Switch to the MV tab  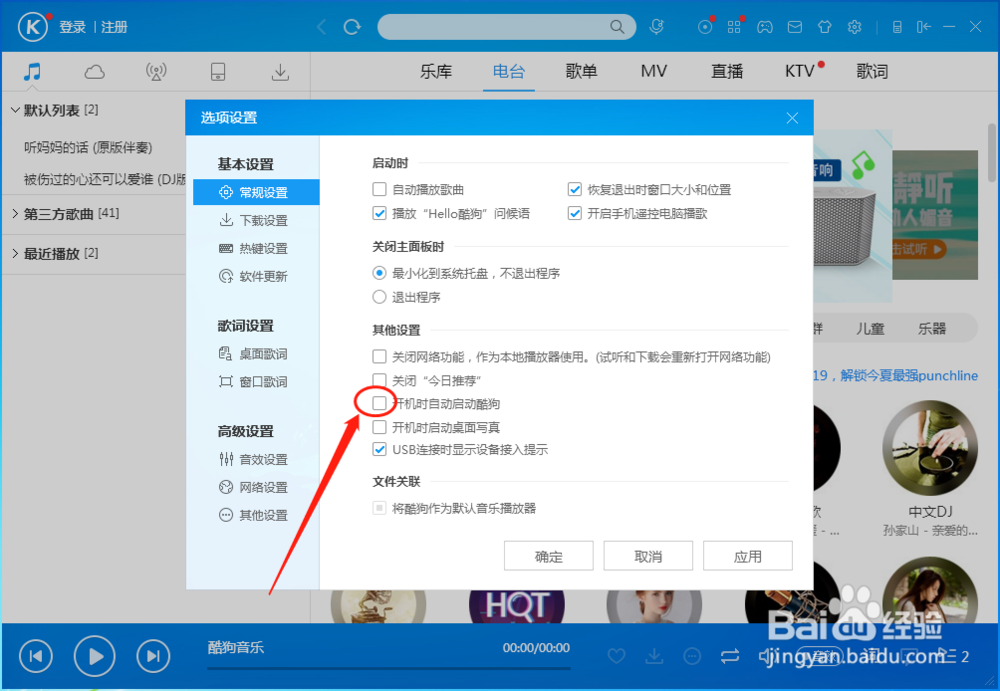click(x=654, y=71)
